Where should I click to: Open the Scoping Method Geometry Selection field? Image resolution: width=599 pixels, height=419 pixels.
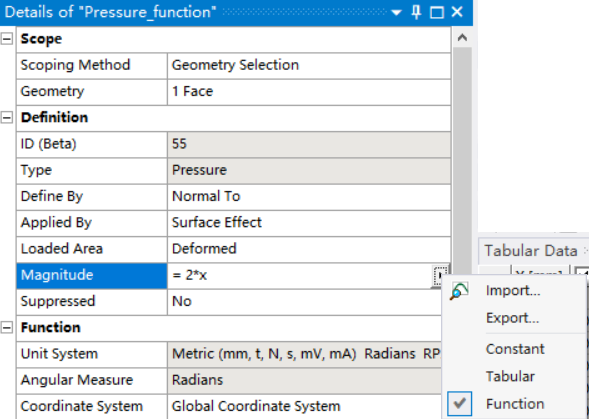point(309,65)
